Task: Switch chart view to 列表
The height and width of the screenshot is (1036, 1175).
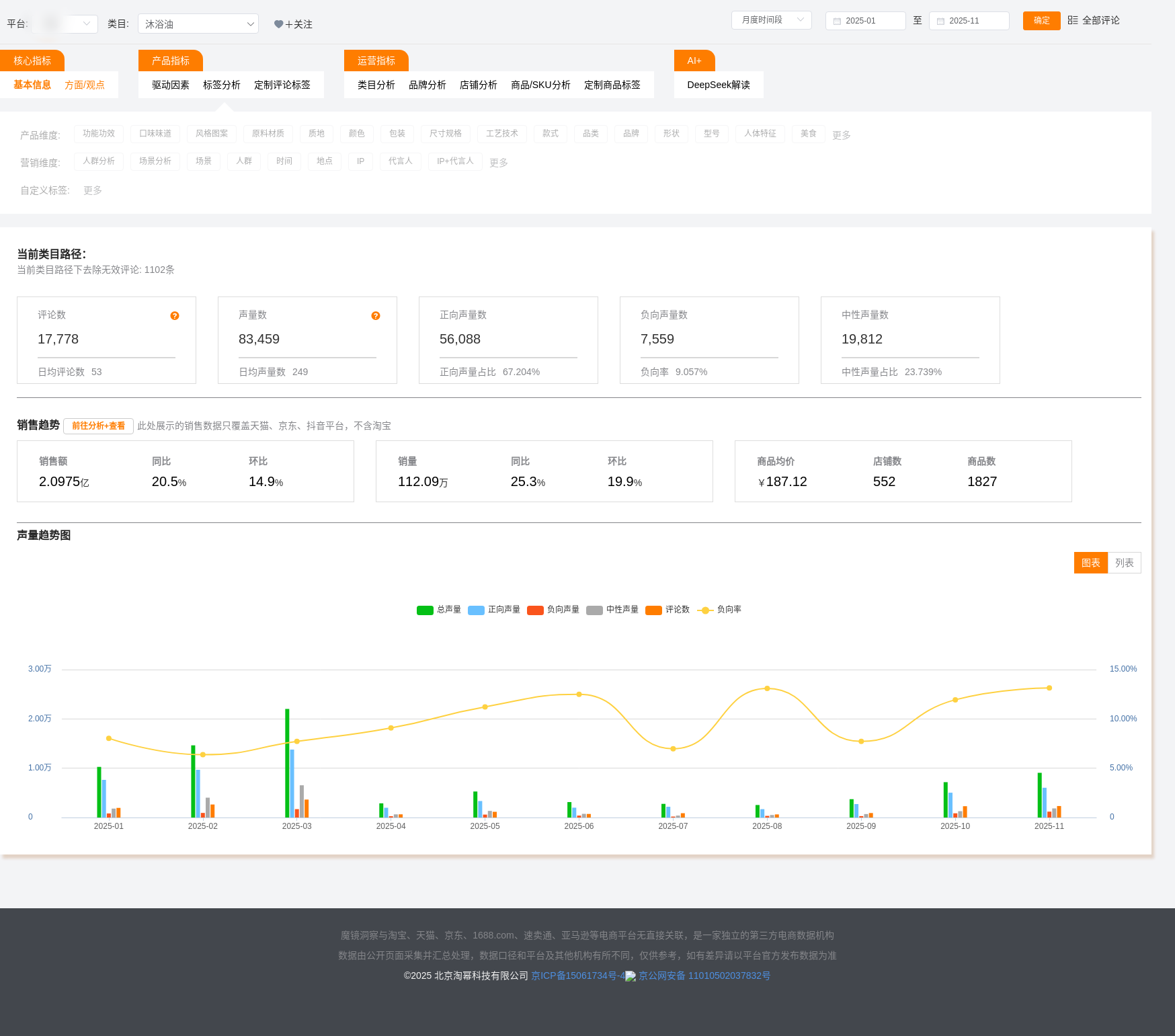Action: tap(1124, 563)
